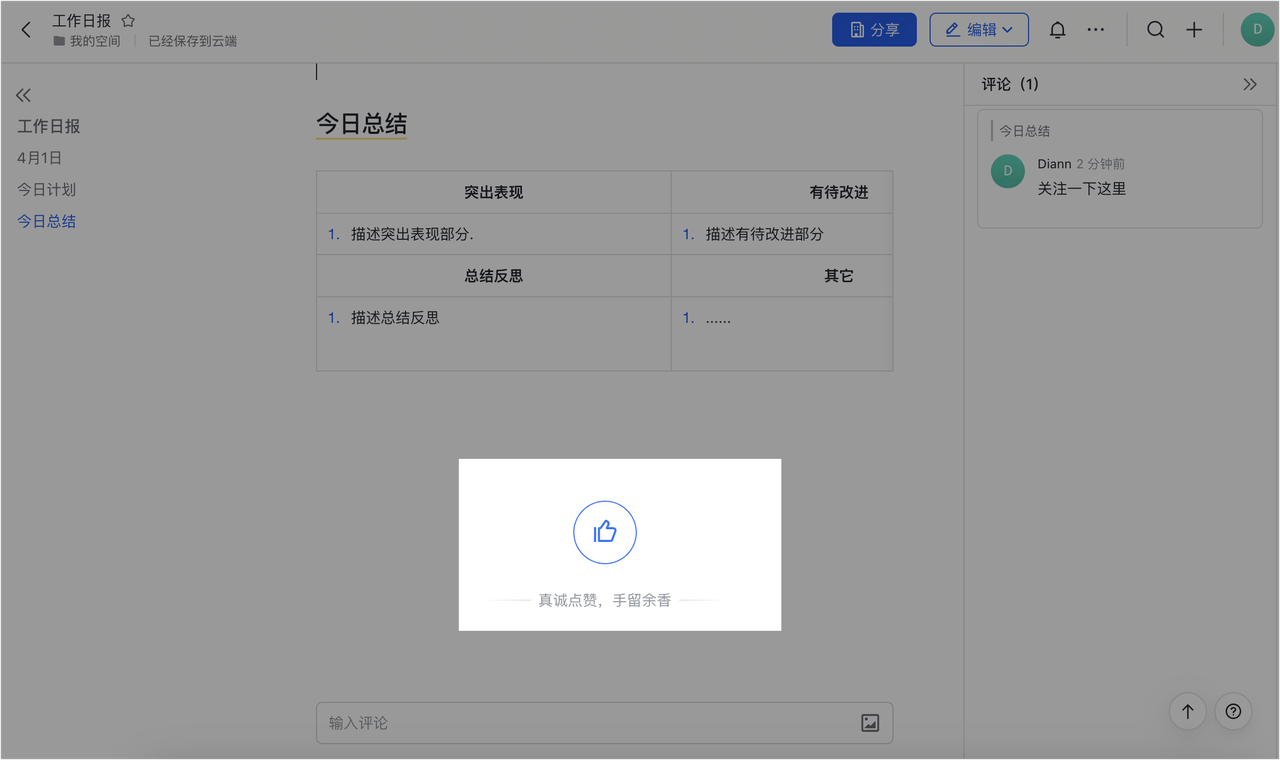The width and height of the screenshot is (1280, 760).
Task: Jump to 工作日报 in outline
Action: click(48, 126)
